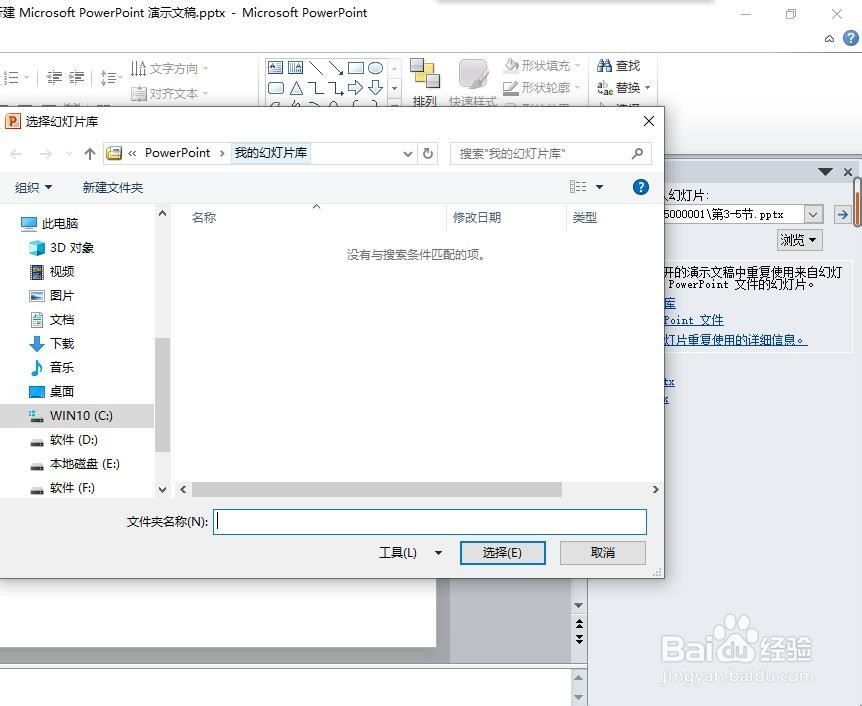Choose the down block arrow shape
Screen dimensions: 862x706
pyautogui.click(x=375, y=87)
